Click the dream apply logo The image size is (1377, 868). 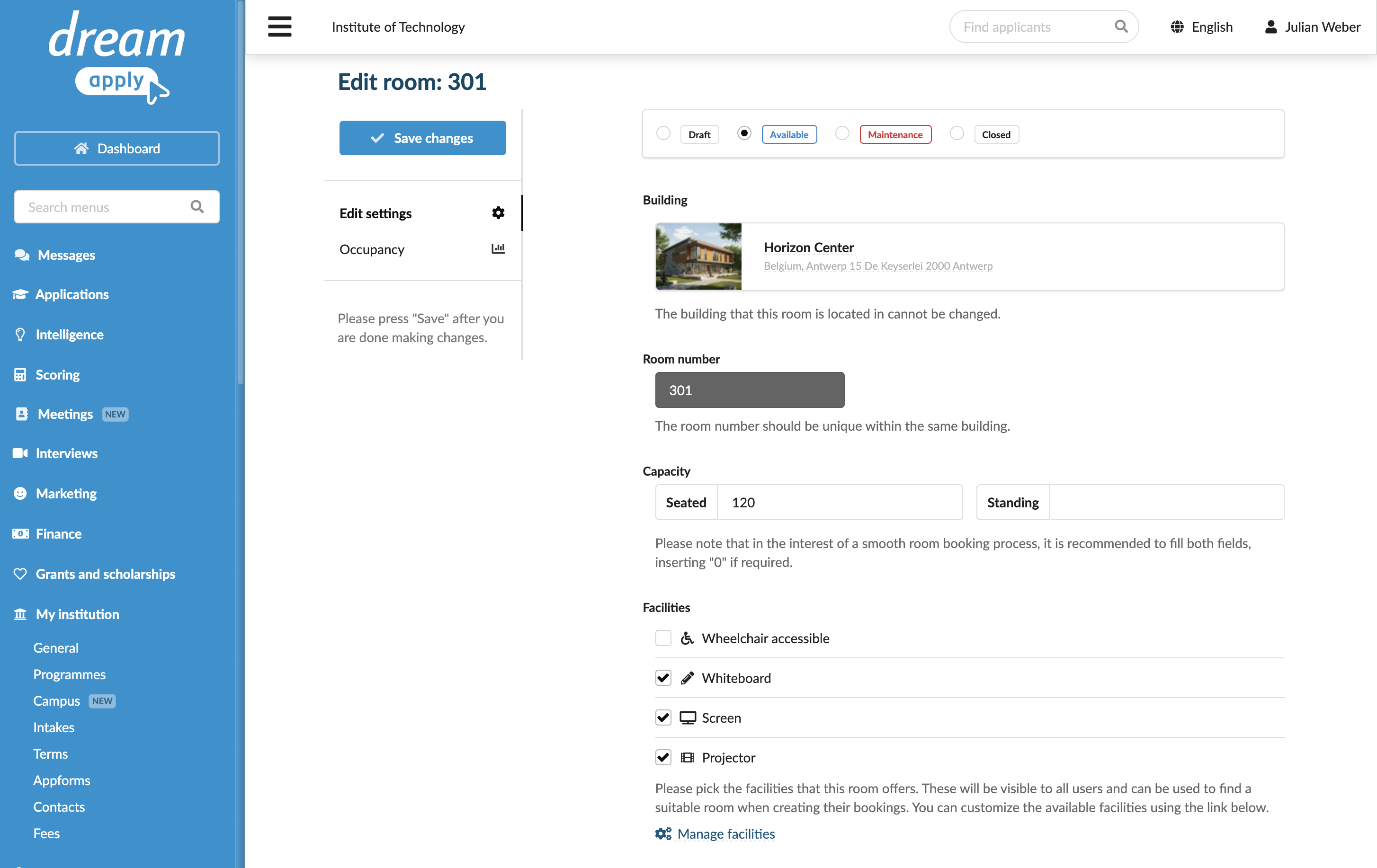116,58
